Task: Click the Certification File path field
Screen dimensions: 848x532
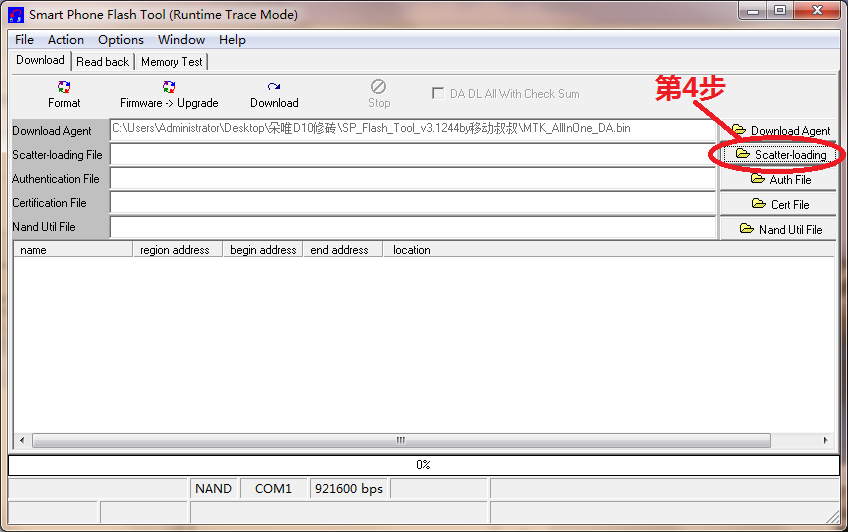Action: (x=413, y=203)
